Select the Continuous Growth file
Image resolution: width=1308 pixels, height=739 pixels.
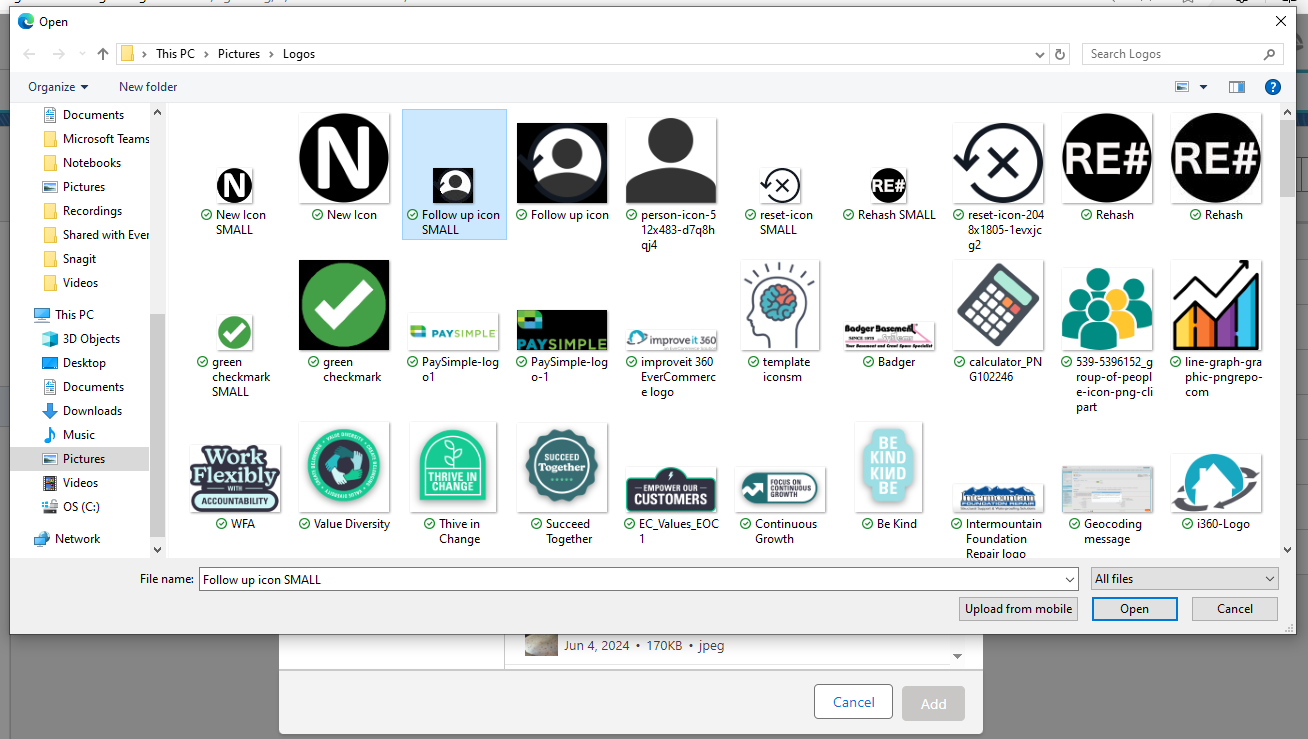click(780, 504)
